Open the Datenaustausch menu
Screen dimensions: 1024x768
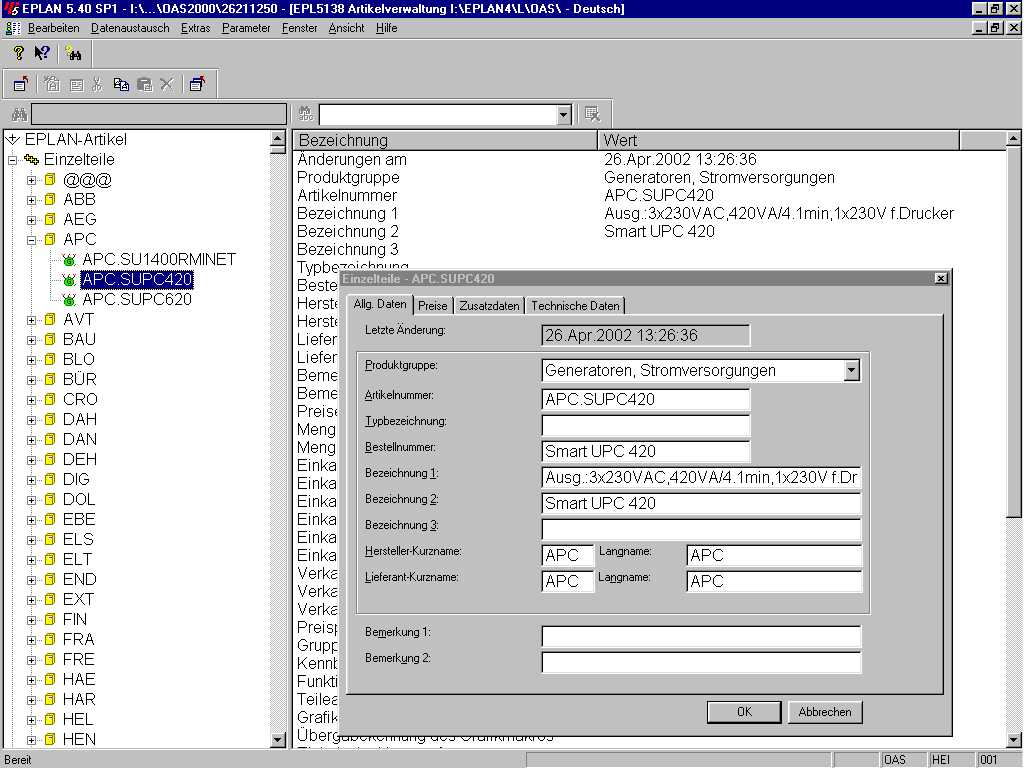pos(130,28)
